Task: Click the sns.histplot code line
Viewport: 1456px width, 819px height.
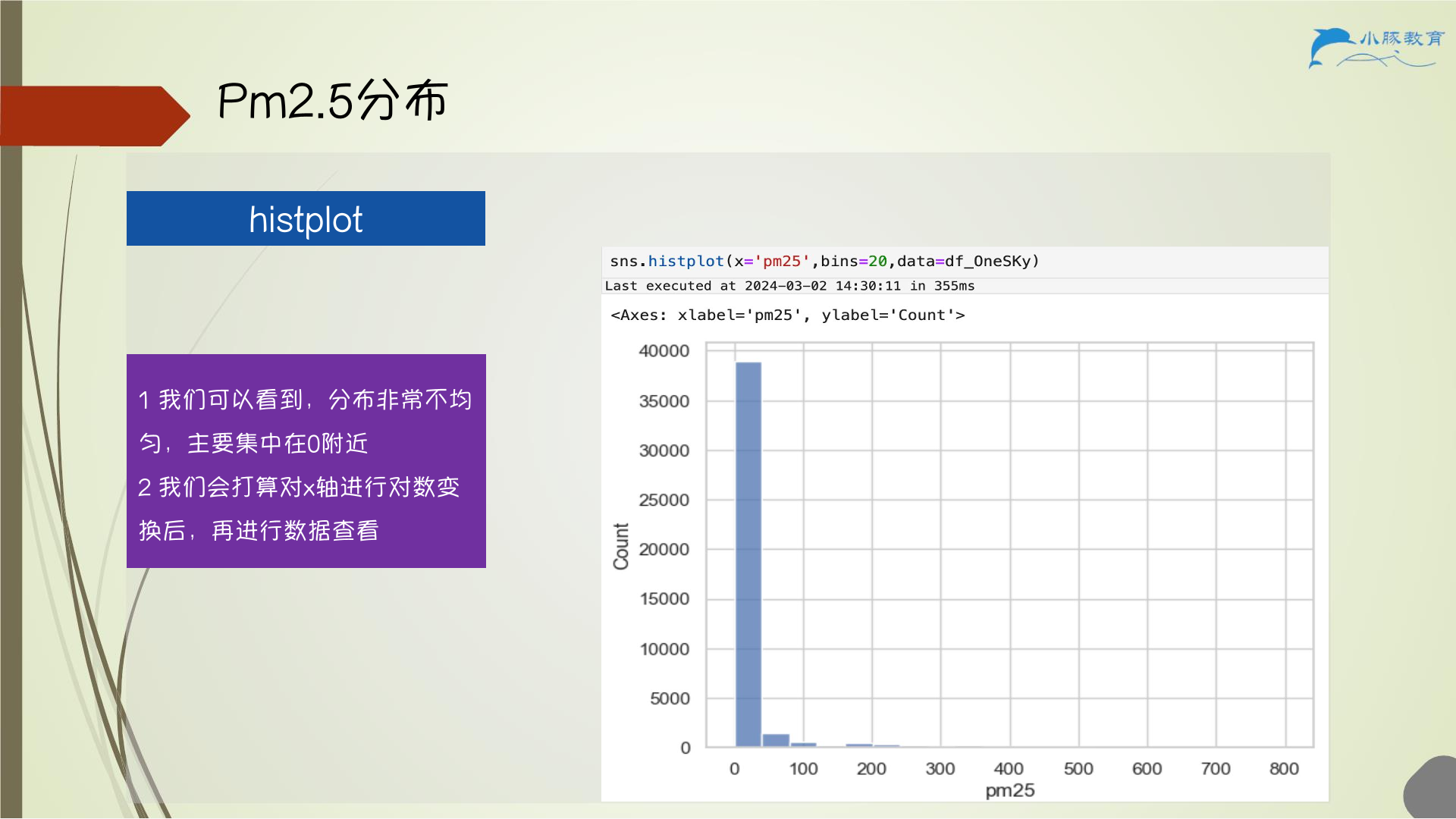Action: [x=824, y=262]
